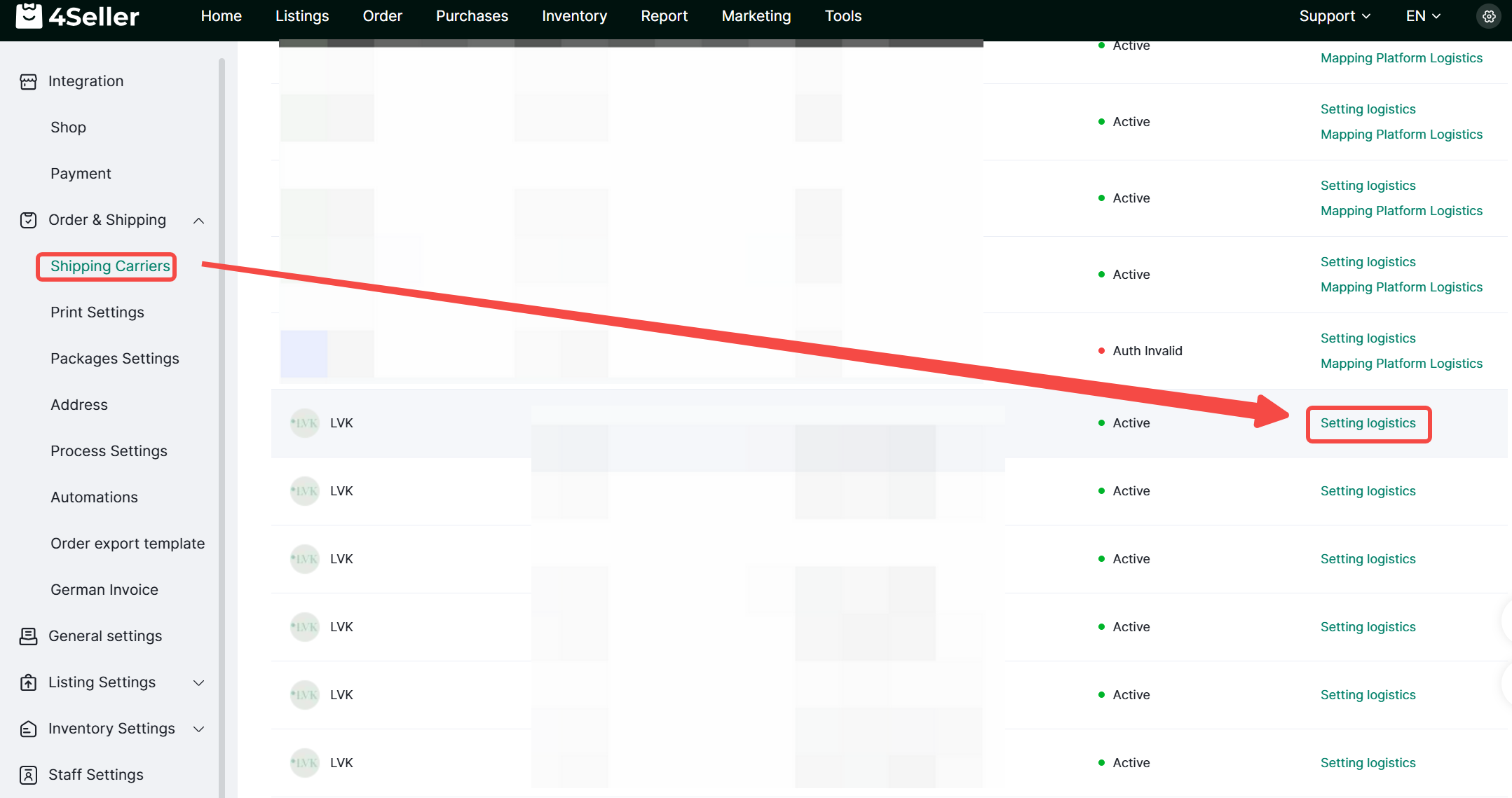Click the 4Seller logo icon

coord(29,15)
